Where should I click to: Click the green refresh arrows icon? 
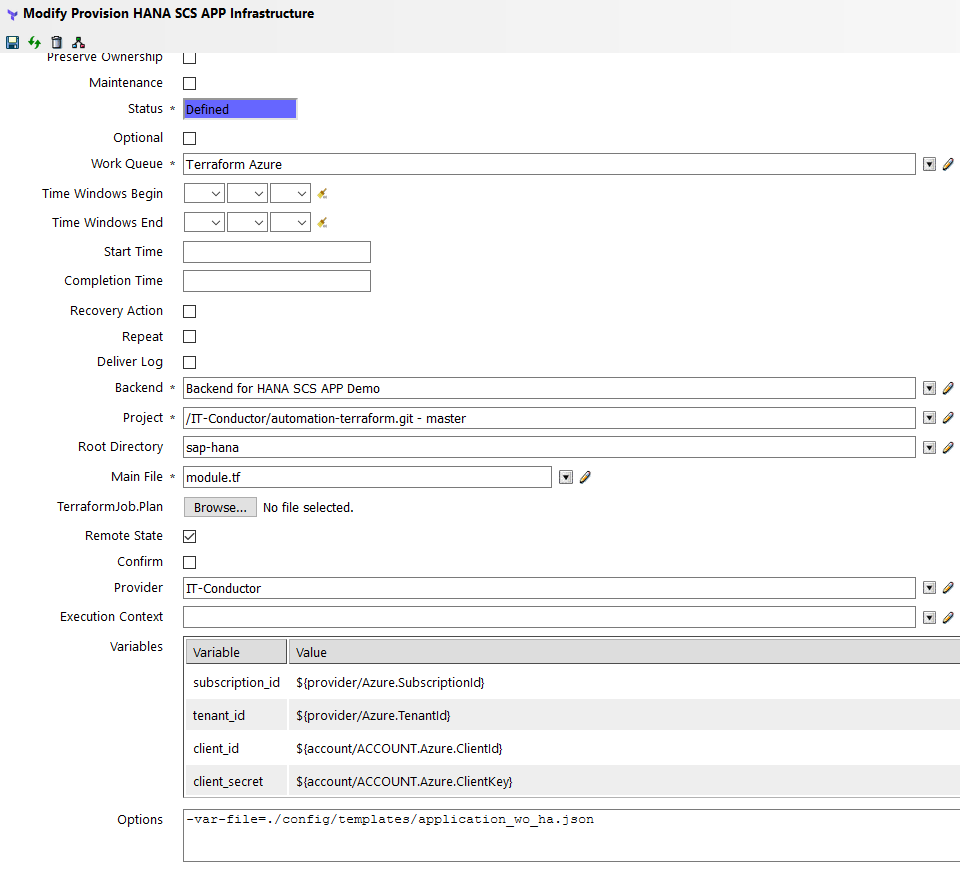pyautogui.click(x=34, y=42)
